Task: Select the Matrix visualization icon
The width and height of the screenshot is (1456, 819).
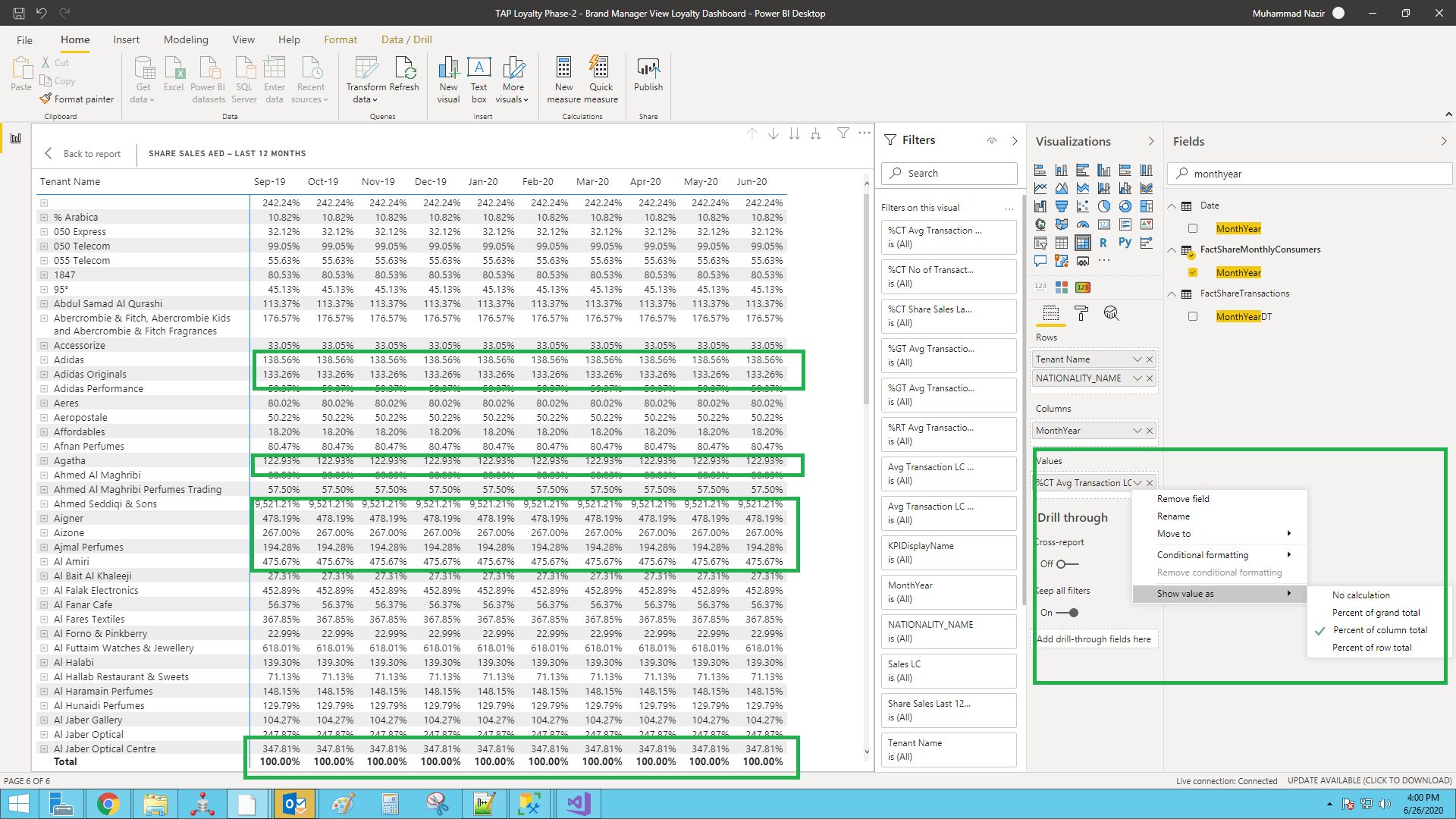Action: point(1082,243)
